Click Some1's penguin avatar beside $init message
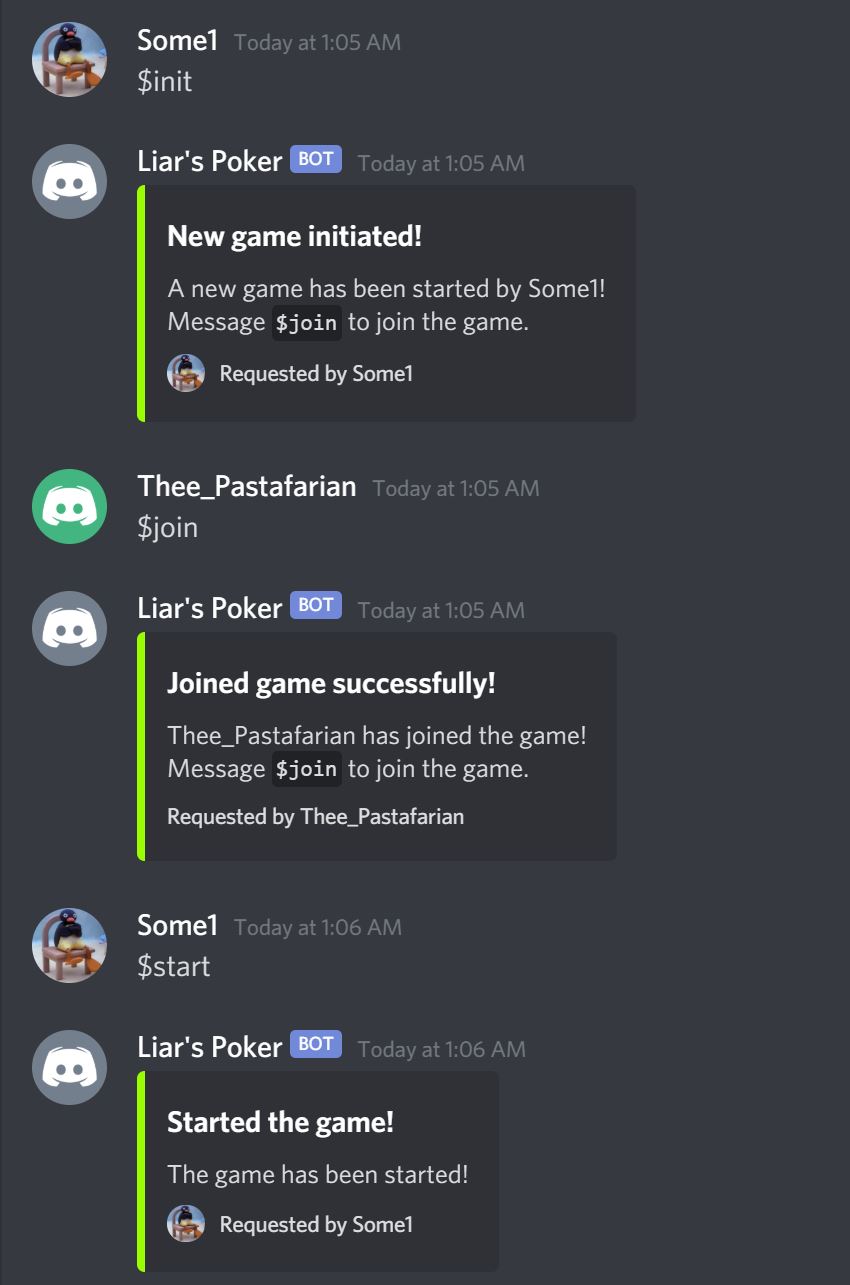The image size is (850, 1285). 70,60
